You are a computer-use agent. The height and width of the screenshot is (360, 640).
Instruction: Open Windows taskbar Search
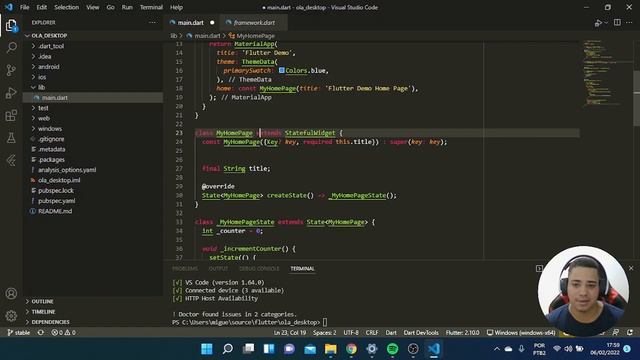click(228, 349)
